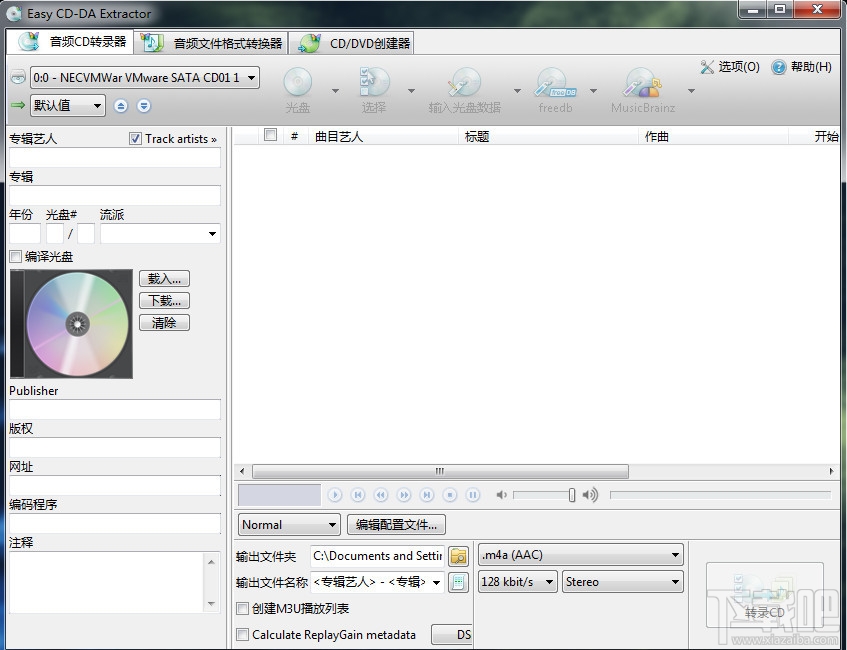
Task: Click the green arrow profile icon
Action: click(x=18, y=105)
